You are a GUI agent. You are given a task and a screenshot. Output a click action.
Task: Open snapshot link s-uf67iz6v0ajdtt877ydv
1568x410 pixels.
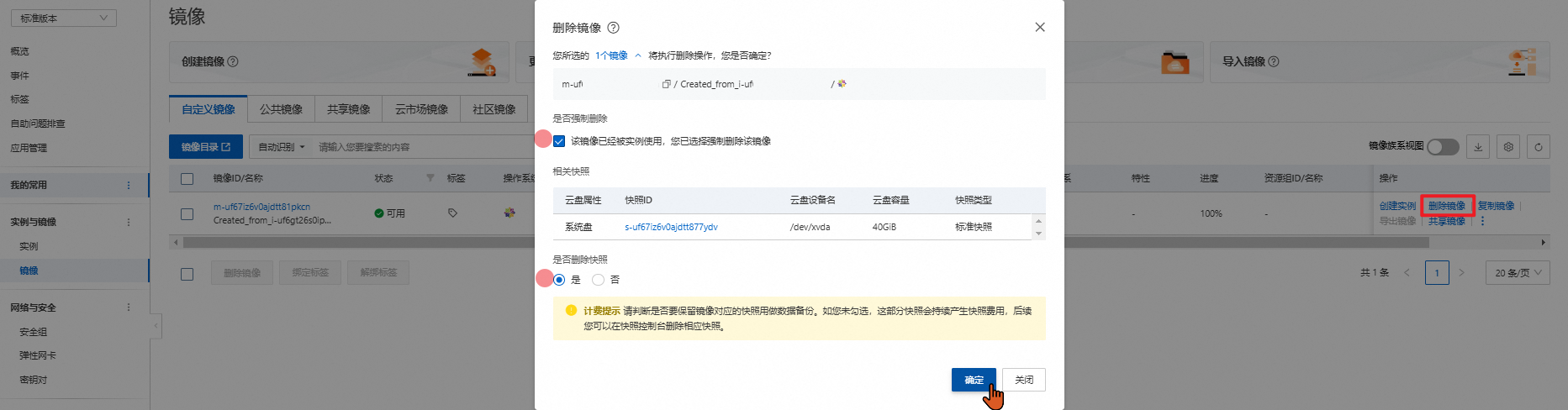pyautogui.click(x=671, y=227)
